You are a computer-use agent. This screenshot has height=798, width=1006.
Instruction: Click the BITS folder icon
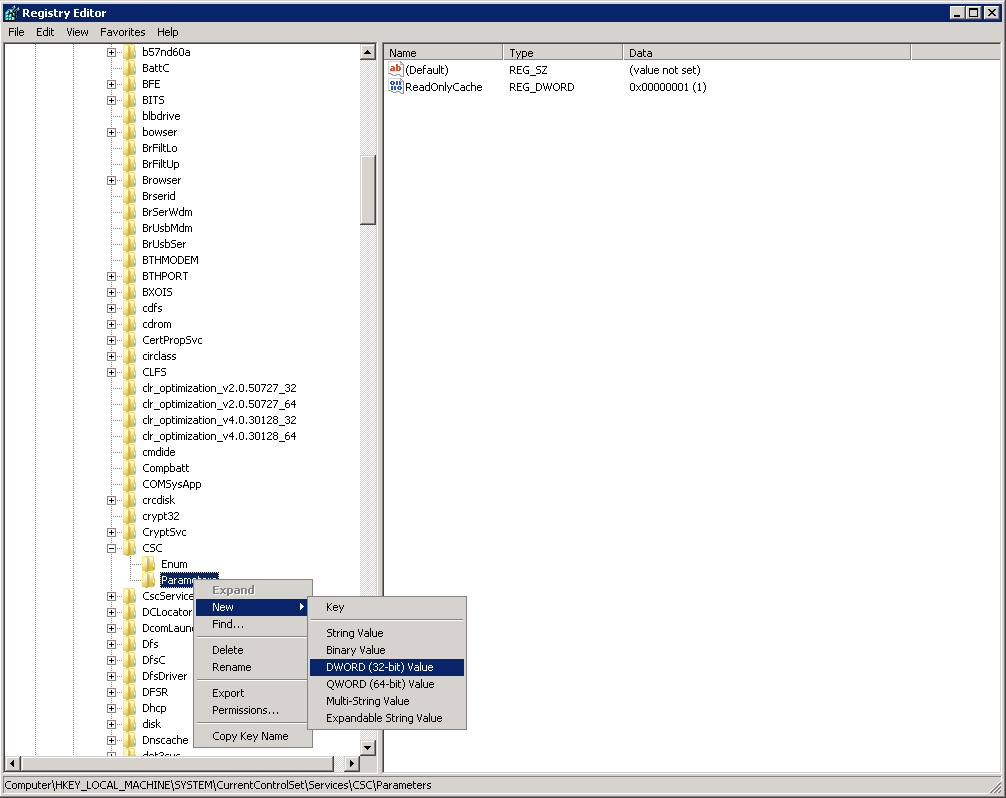130,100
